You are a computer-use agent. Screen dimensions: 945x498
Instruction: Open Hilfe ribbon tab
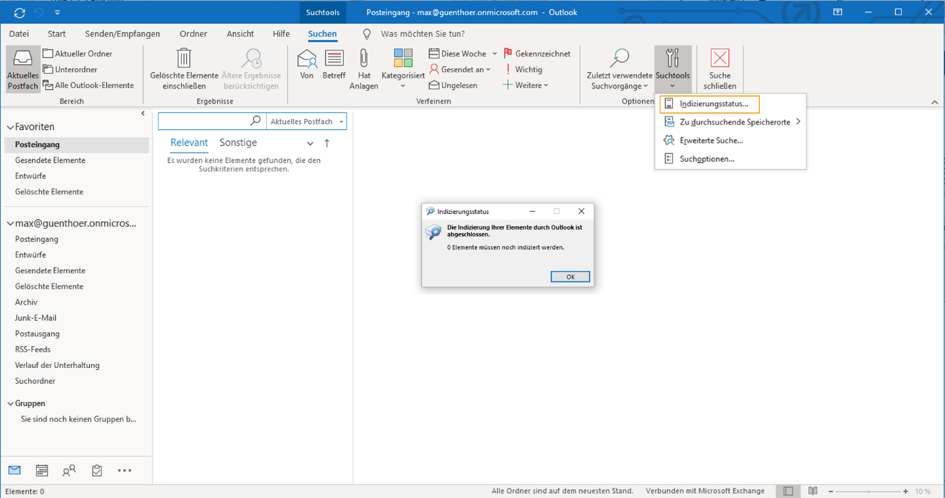[281, 34]
